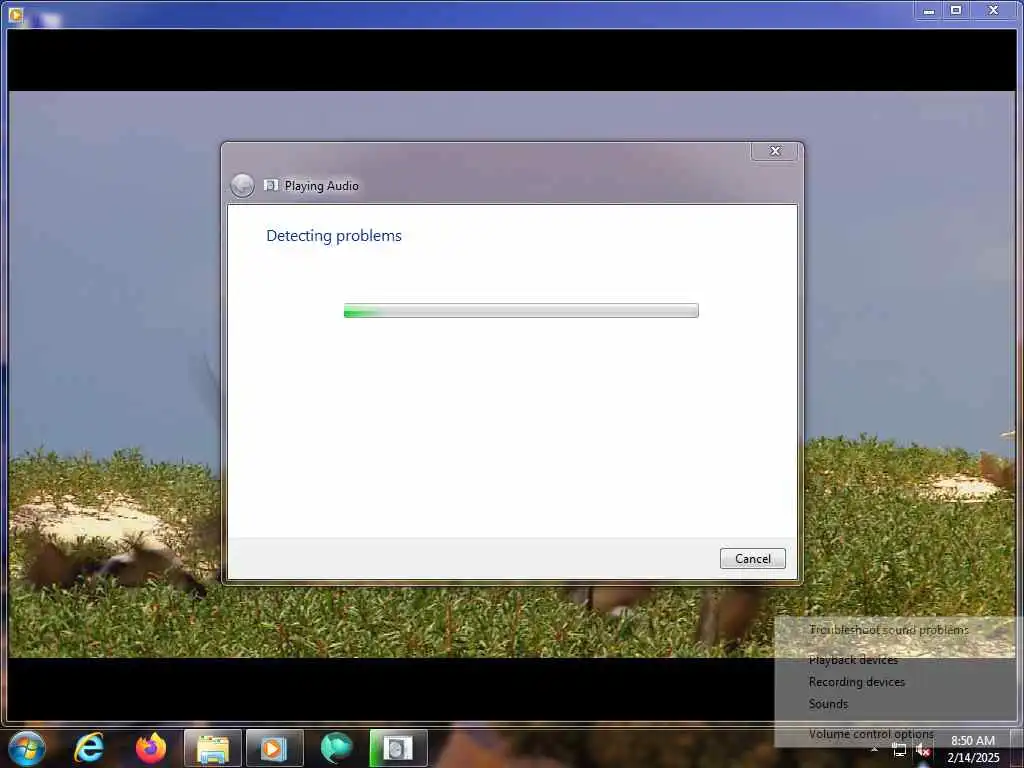The image size is (1024, 768).
Task: Close the Playing Audio troubleshooter dialog
Action: click(775, 151)
